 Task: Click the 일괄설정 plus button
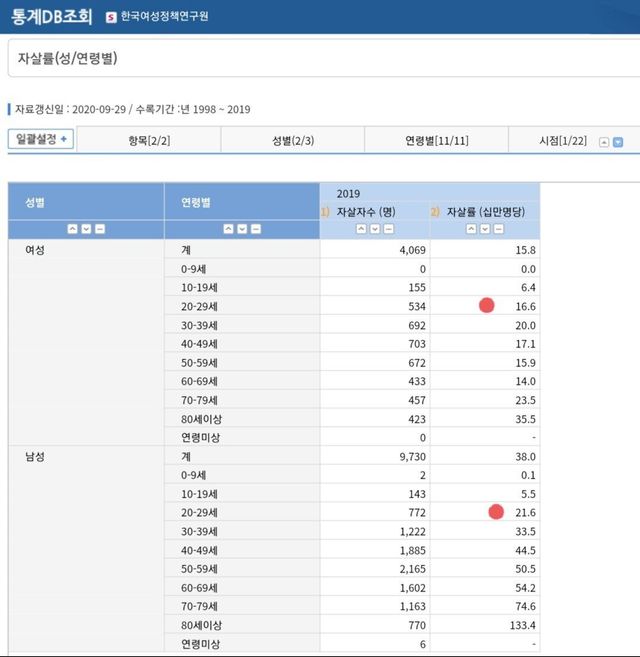(40, 139)
